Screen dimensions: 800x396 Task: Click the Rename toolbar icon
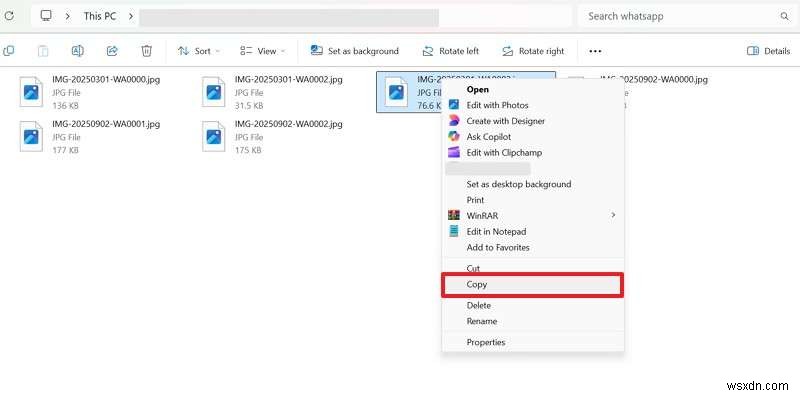tap(78, 51)
